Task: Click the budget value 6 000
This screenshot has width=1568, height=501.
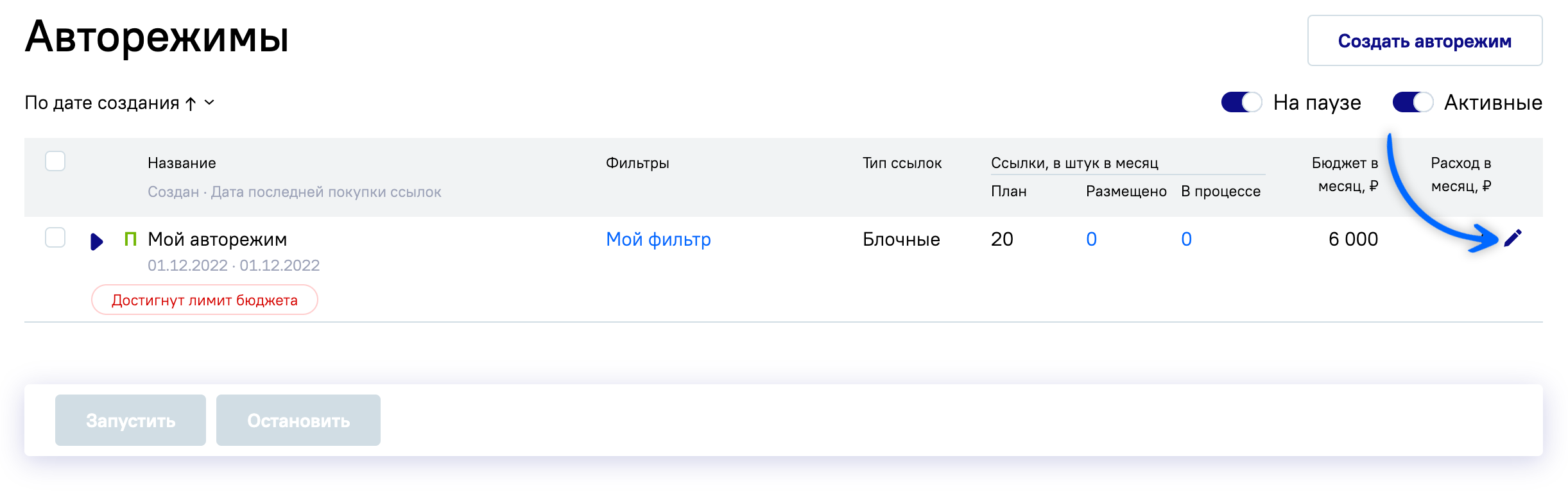Action: (1353, 239)
